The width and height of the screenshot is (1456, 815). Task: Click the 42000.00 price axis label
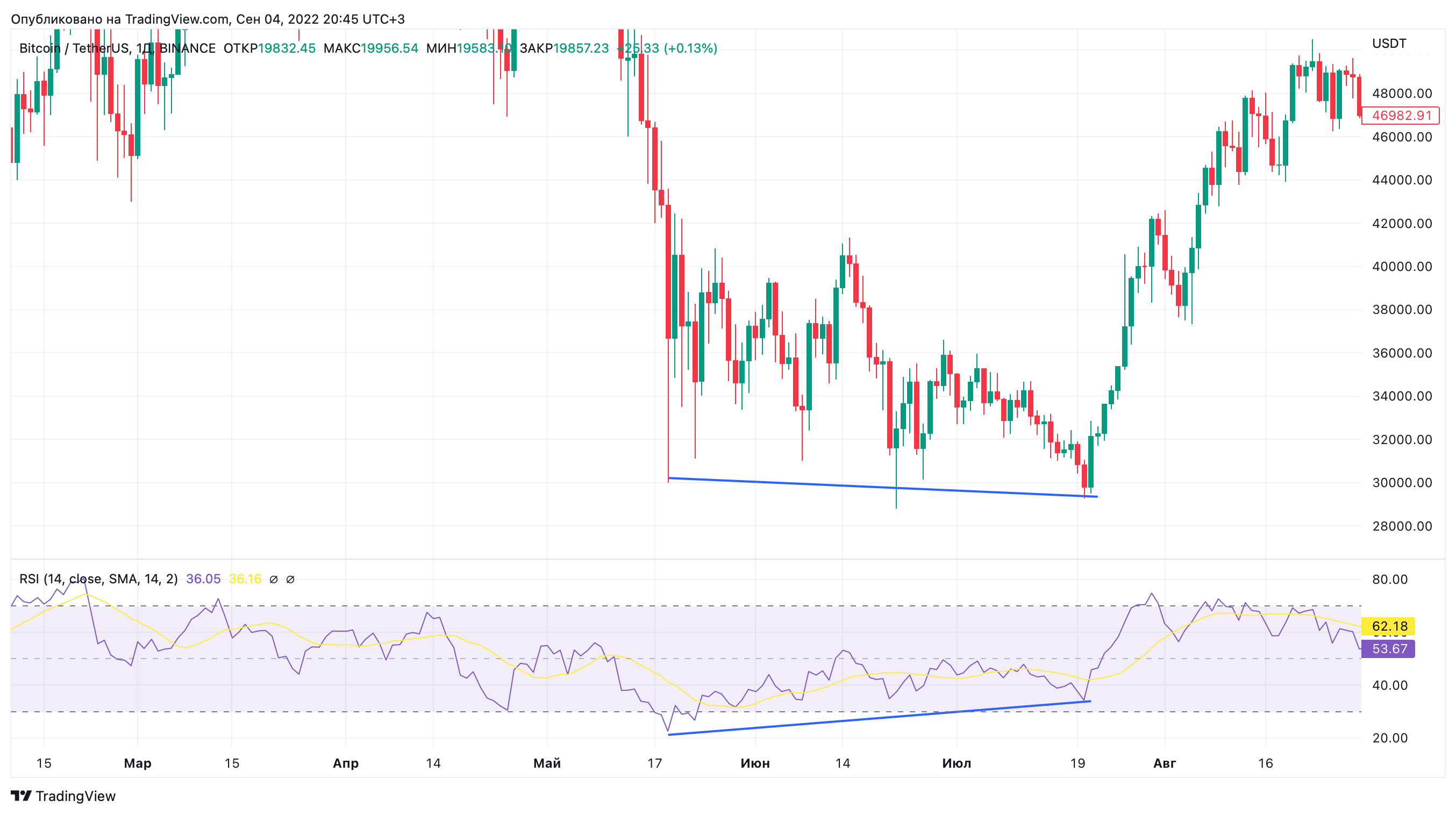tap(1402, 223)
